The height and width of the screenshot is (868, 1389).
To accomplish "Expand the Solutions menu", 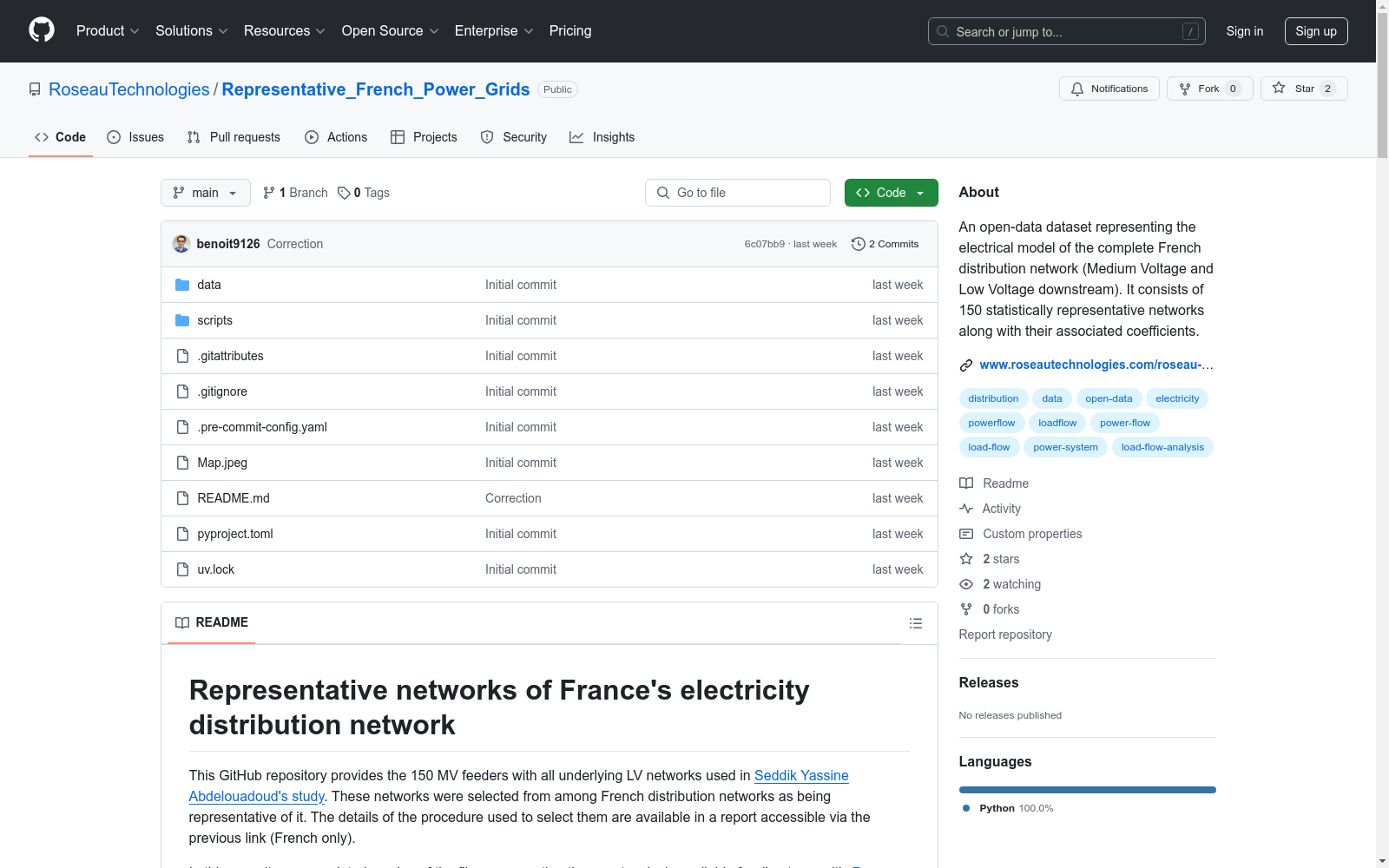I will coord(192,31).
